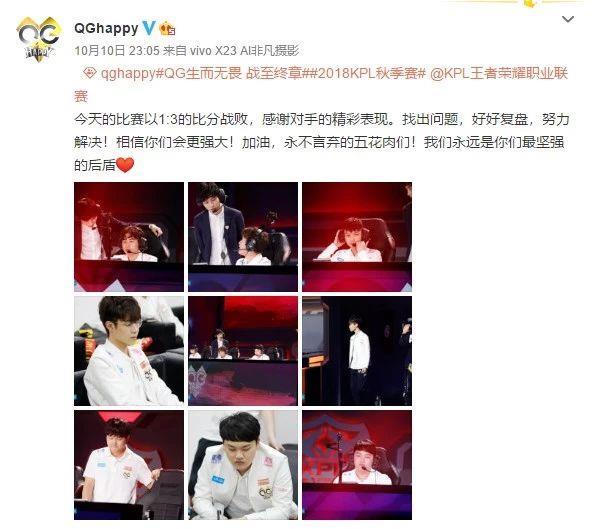The image size is (593, 529).
Task: Open photo of coach standing behind player
Action: pos(243,237)
